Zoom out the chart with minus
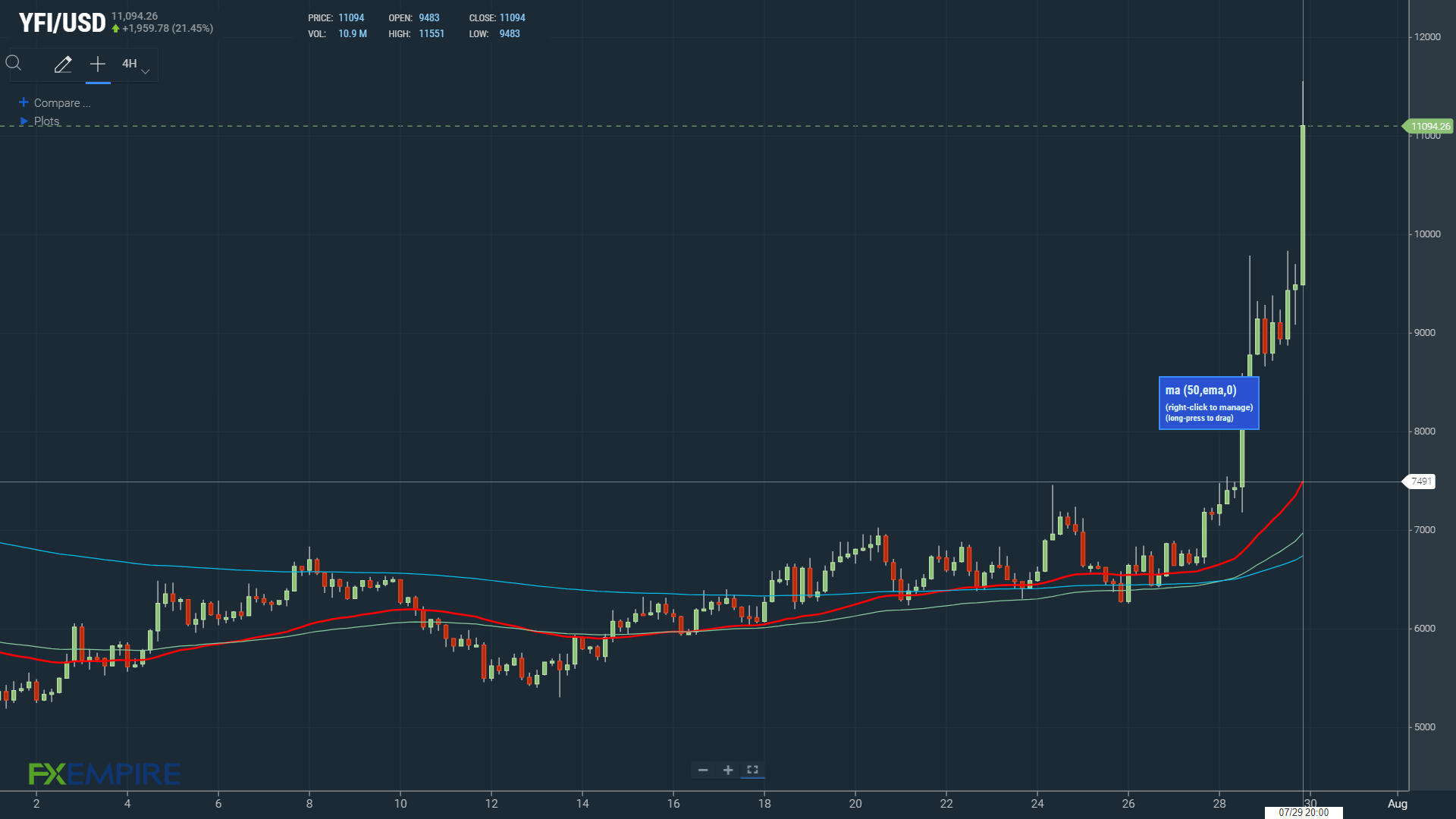The image size is (1456, 819). click(703, 770)
